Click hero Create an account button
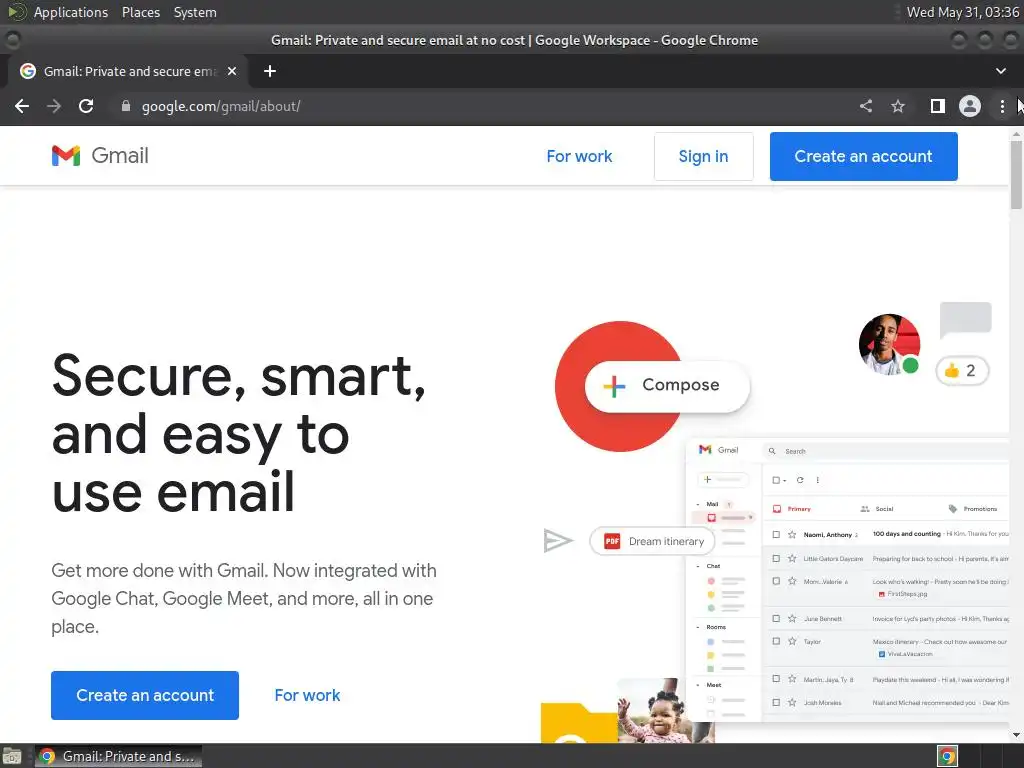1024x768 pixels. [x=145, y=696]
